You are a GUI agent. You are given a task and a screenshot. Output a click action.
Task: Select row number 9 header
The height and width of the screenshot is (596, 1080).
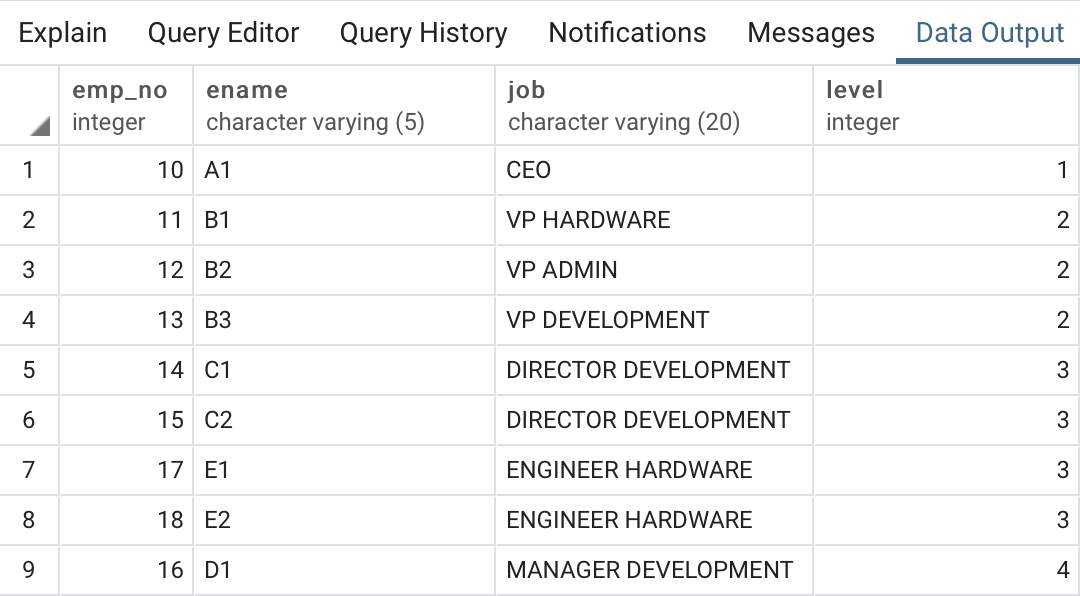pyautogui.click(x=29, y=570)
